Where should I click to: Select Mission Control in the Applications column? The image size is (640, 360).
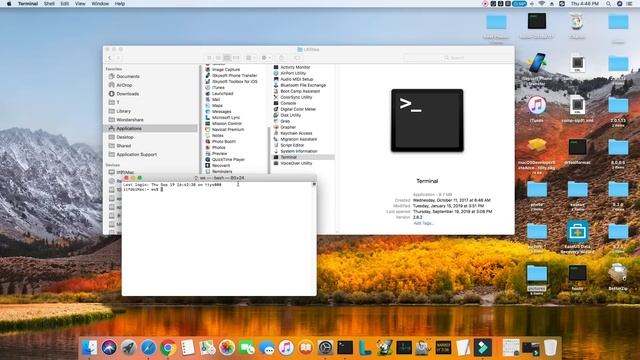(x=227, y=124)
